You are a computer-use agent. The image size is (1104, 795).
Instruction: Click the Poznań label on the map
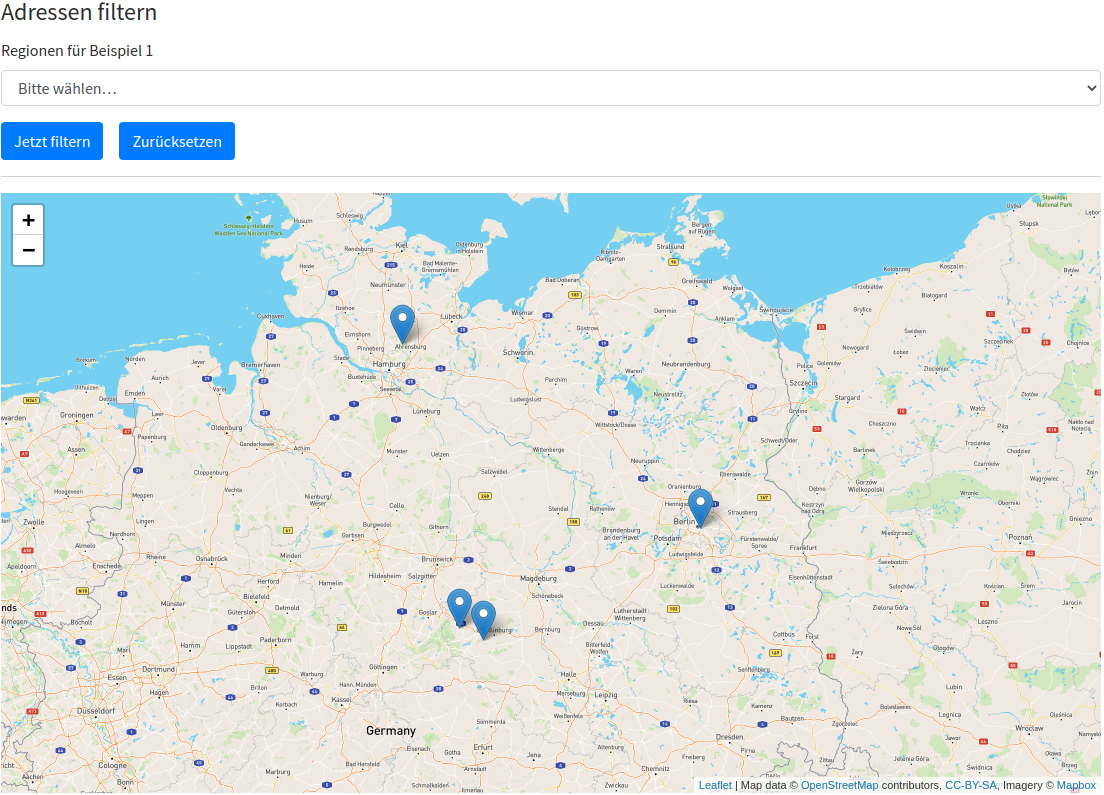[1020, 537]
